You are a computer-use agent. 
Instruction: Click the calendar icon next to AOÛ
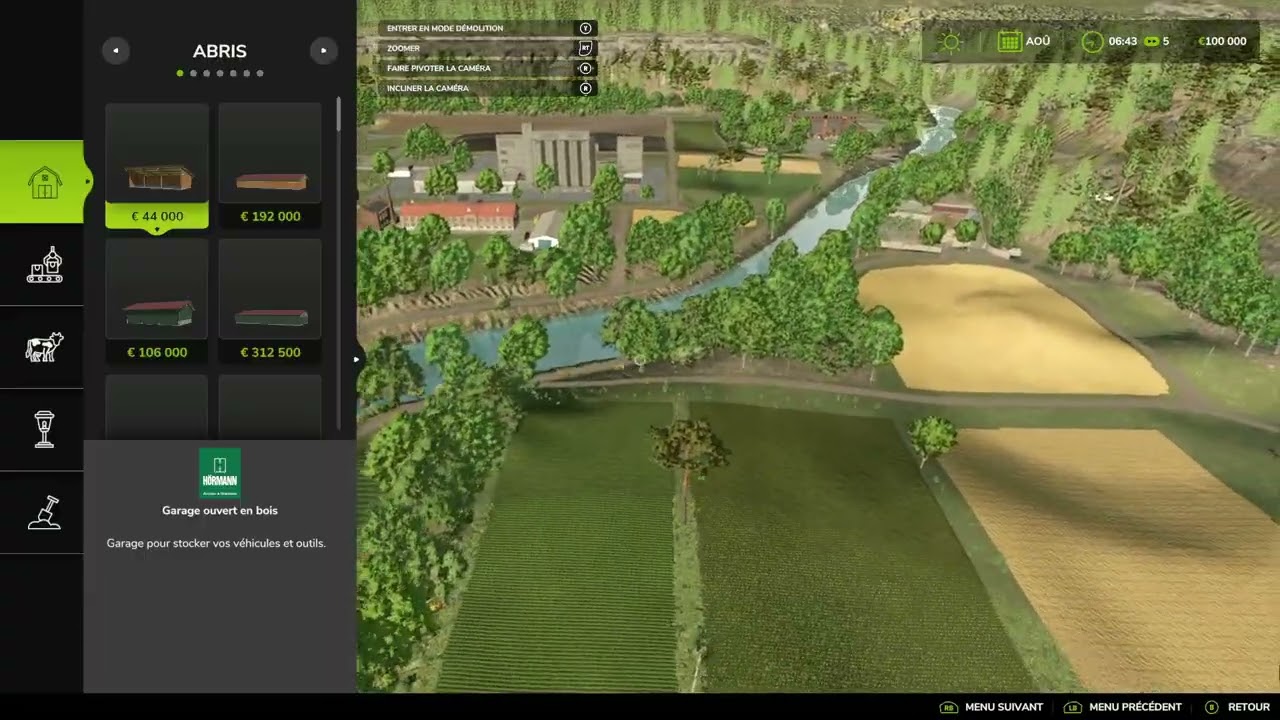1009,42
